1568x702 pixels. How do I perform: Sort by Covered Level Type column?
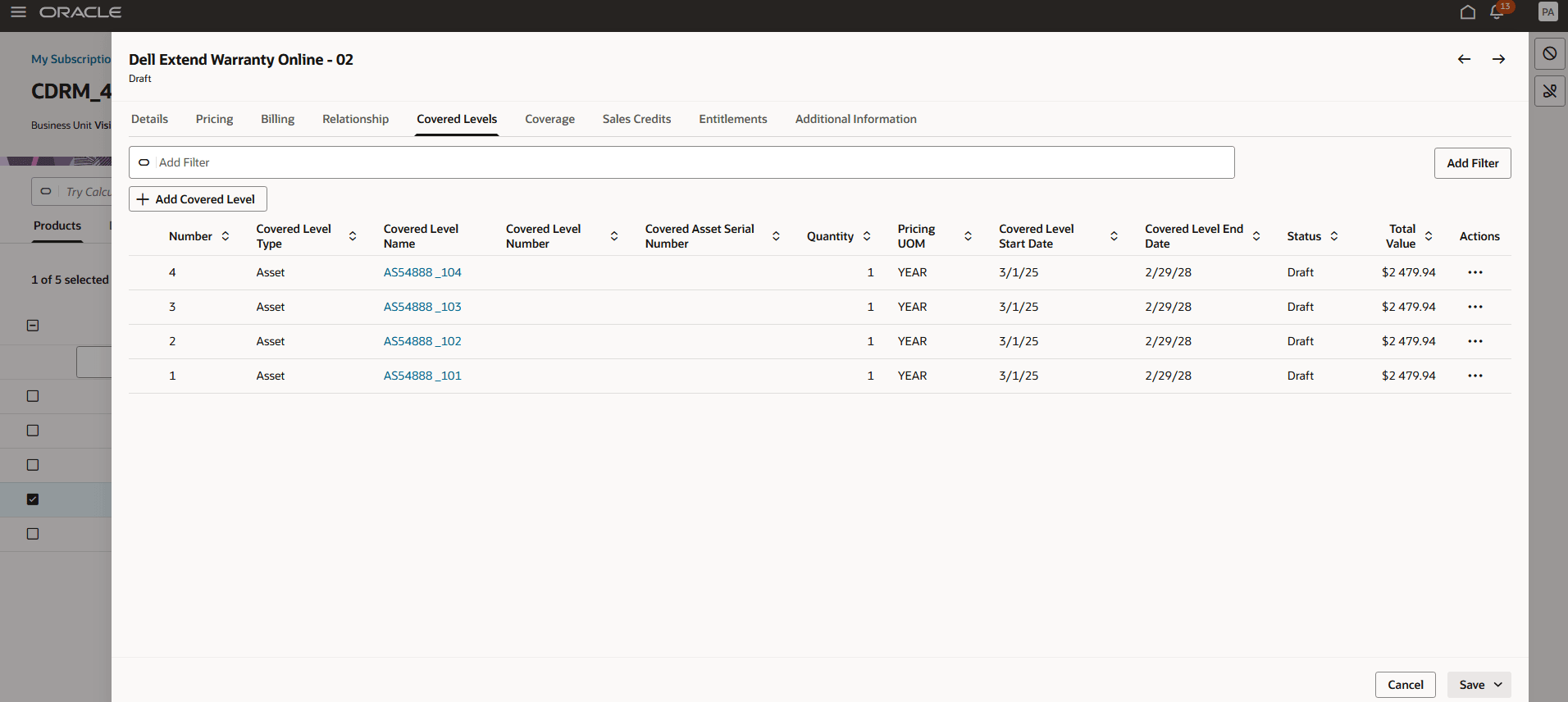pos(353,236)
